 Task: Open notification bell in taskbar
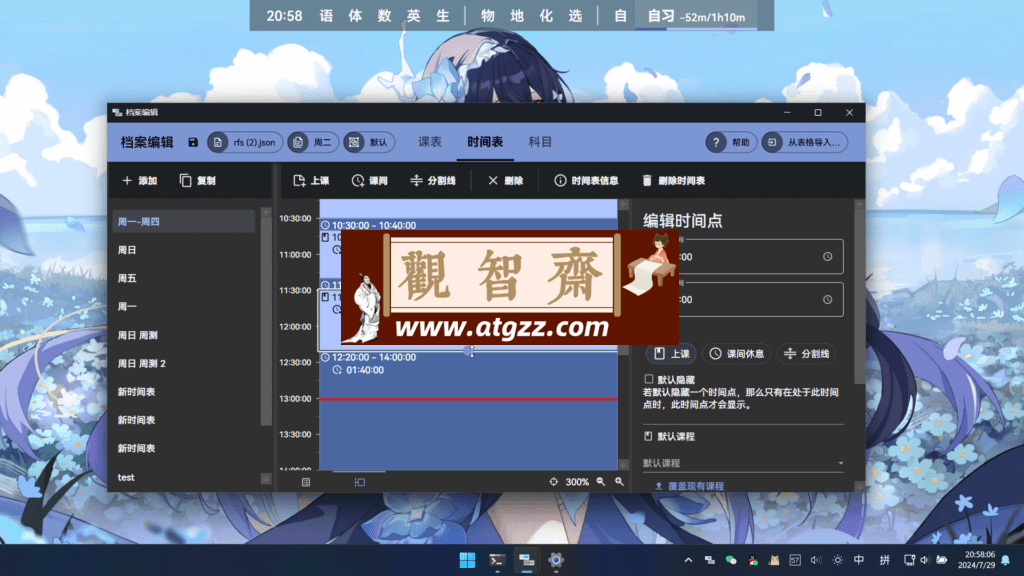(x=1006, y=560)
